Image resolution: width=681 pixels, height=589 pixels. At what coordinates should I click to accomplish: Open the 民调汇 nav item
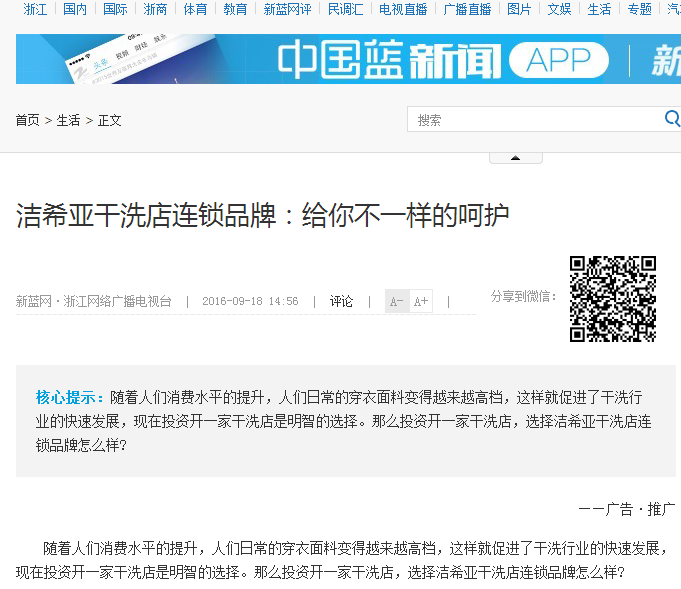click(x=345, y=9)
